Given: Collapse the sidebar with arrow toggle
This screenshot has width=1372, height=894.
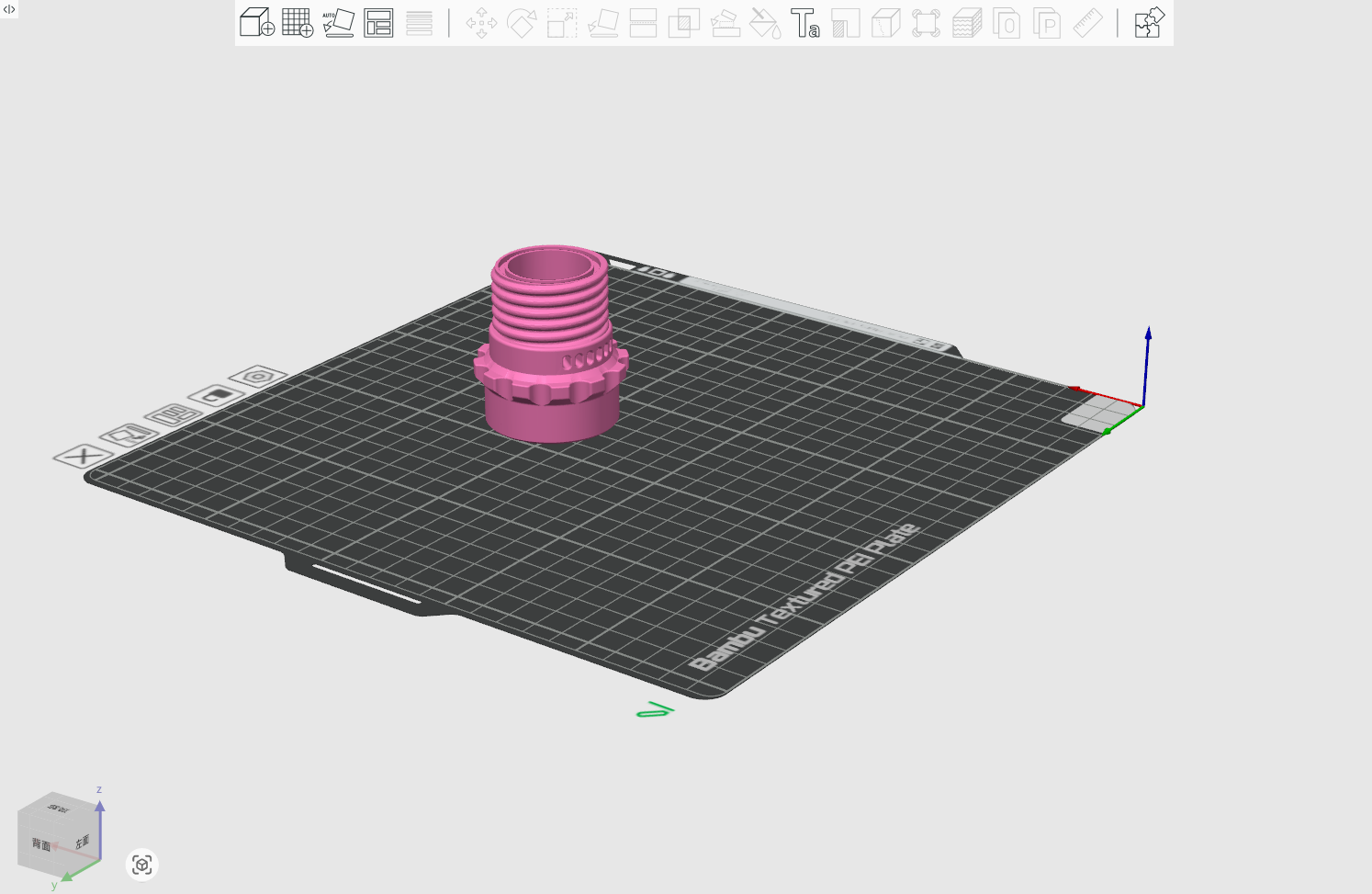Looking at the screenshot, I should click(9, 9).
